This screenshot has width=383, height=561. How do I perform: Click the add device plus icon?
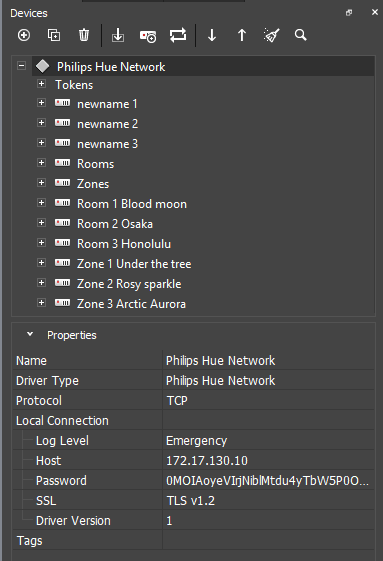click(x=24, y=35)
